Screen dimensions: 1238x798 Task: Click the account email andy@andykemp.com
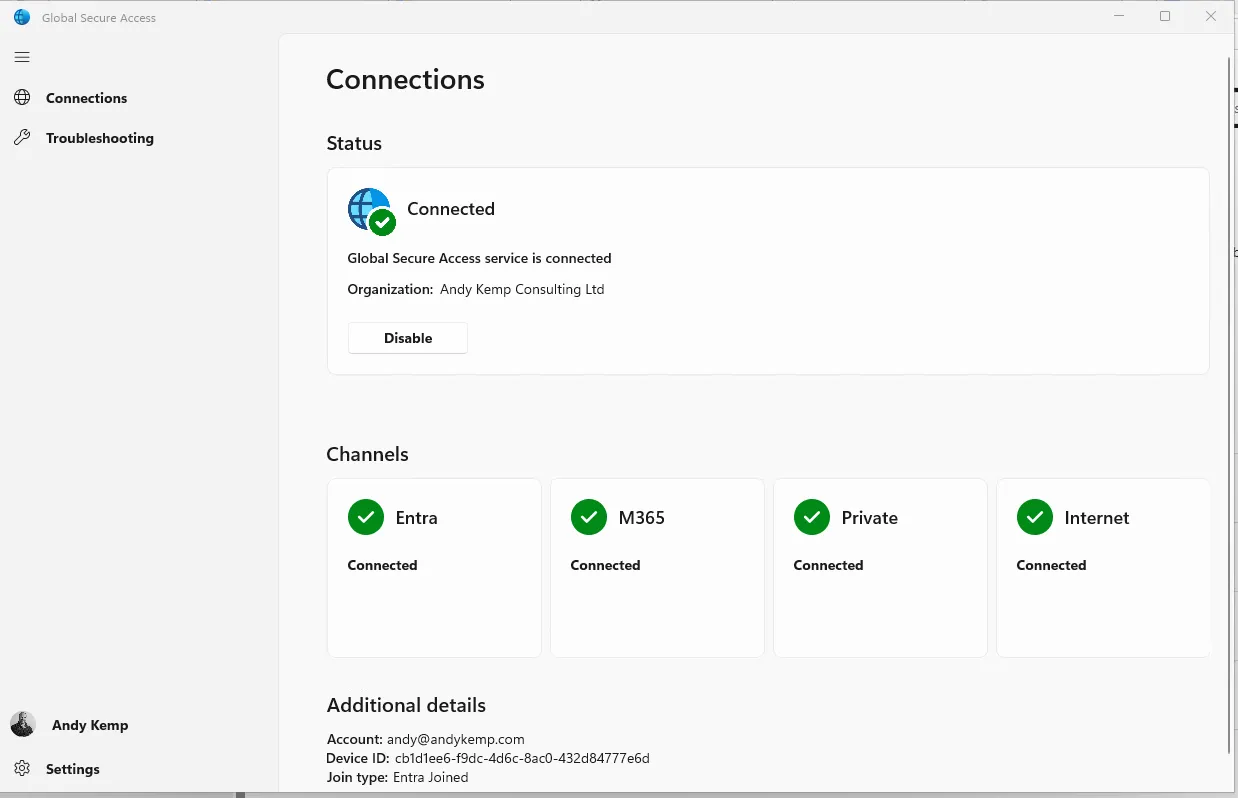(456, 740)
